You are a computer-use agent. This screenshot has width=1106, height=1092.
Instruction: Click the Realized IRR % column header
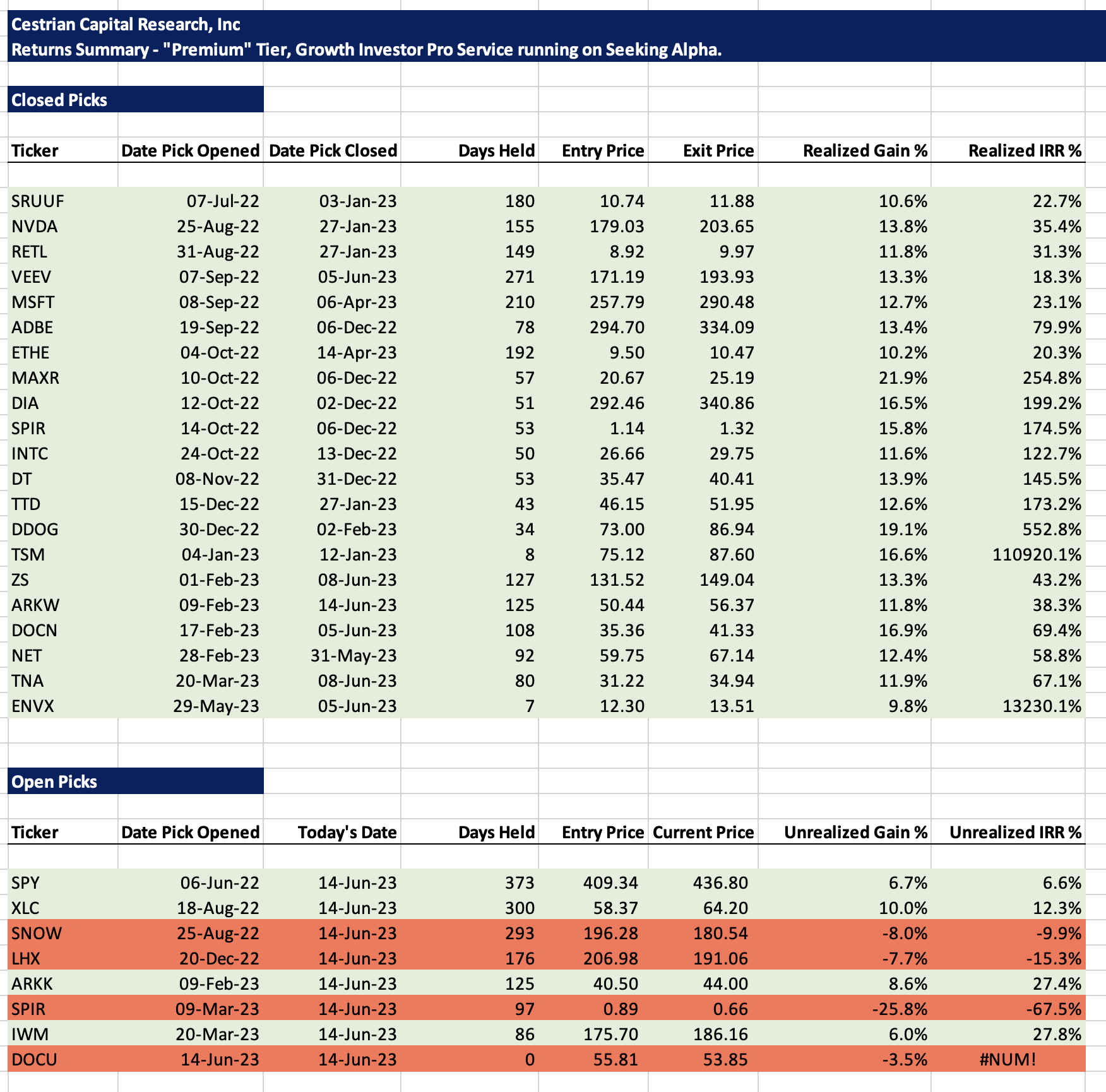(1025, 151)
